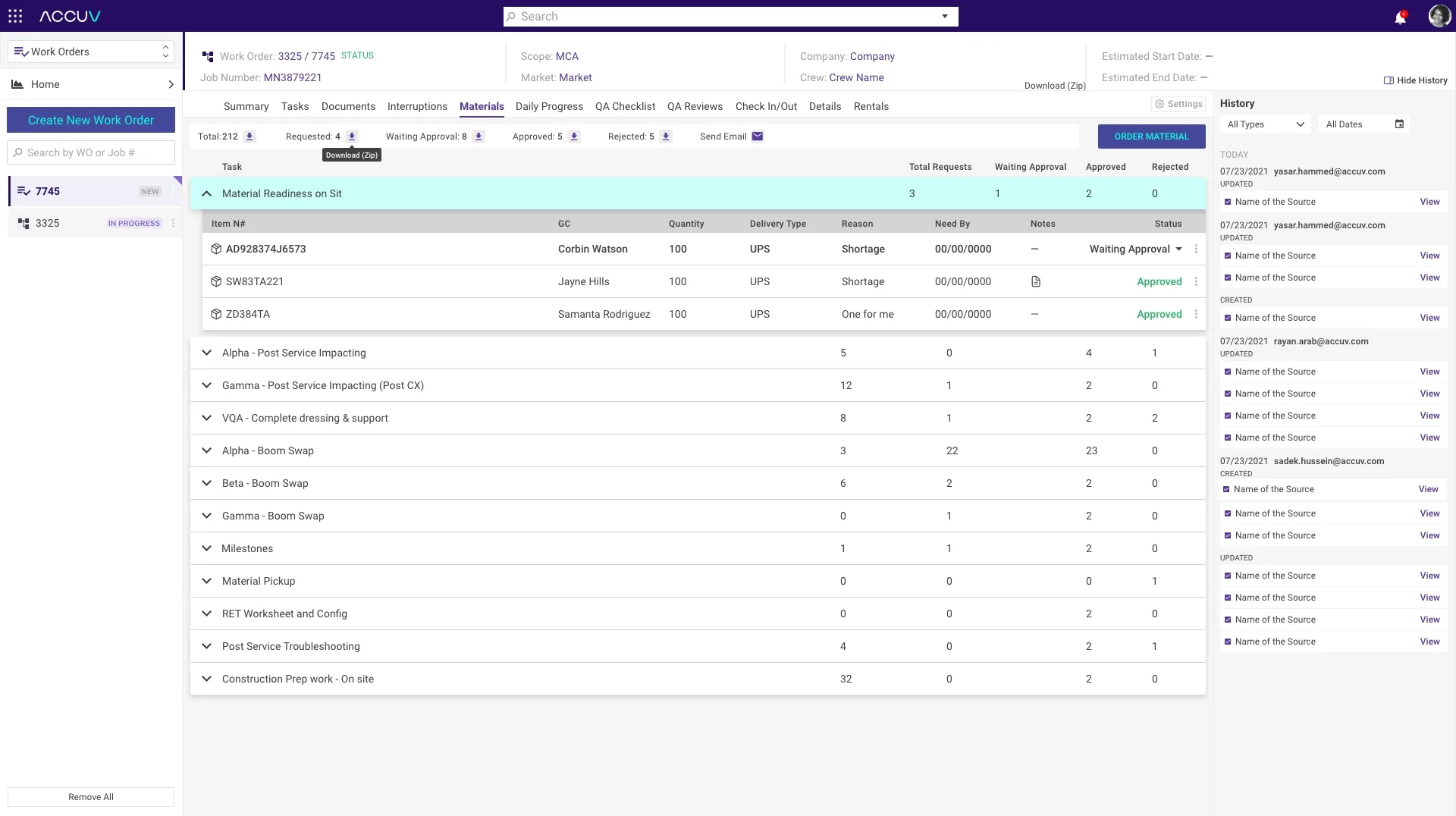The height and width of the screenshot is (816, 1456).
Task: Open the Waiting Approval status dropdown
Action: (x=1136, y=249)
